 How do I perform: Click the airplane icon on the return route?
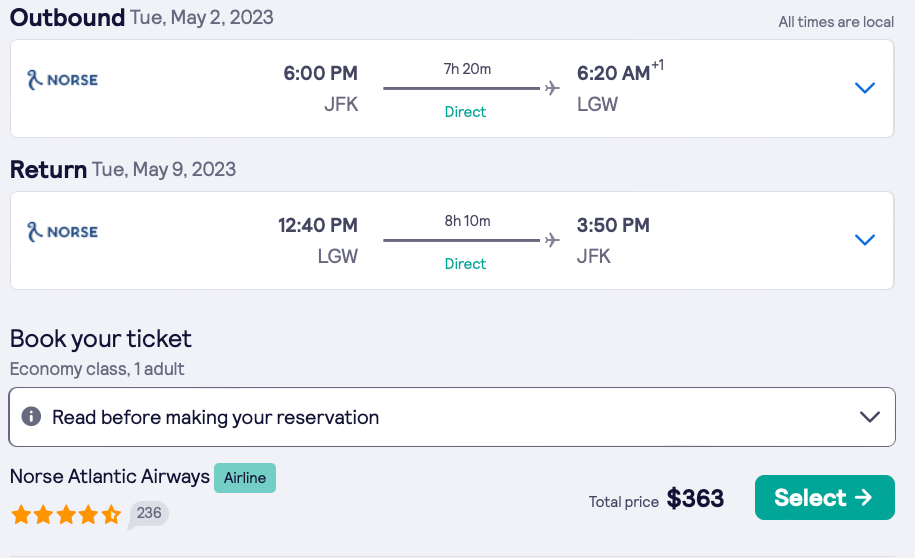pyautogui.click(x=552, y=240)
